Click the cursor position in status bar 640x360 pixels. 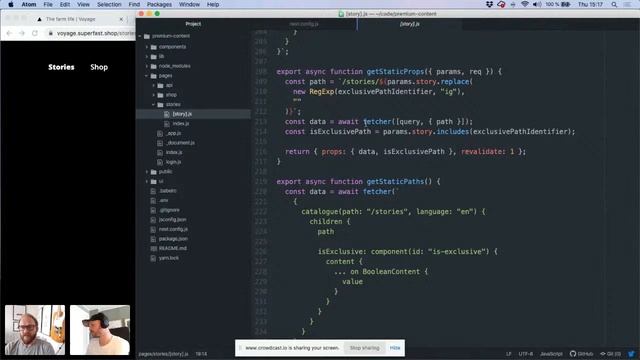tap(201, 354)
